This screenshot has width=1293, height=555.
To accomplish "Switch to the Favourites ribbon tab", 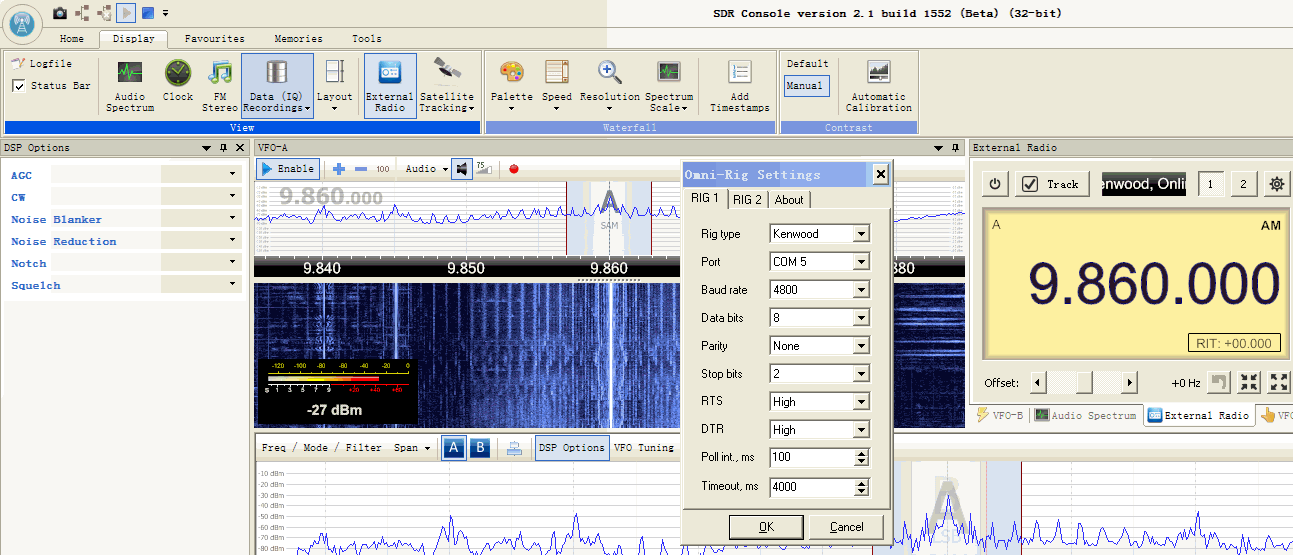I will [214, 39].
